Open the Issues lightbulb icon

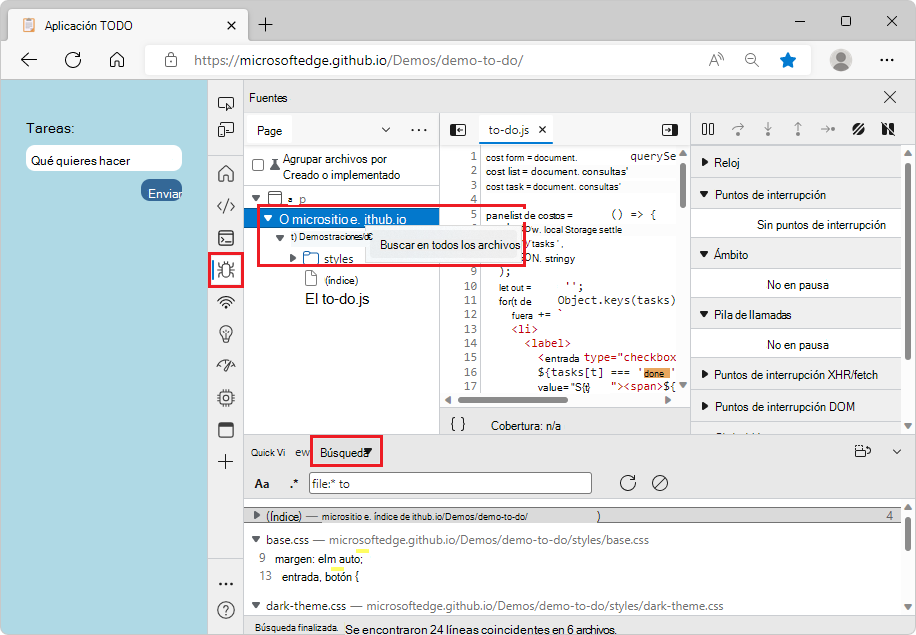point(225,334)
